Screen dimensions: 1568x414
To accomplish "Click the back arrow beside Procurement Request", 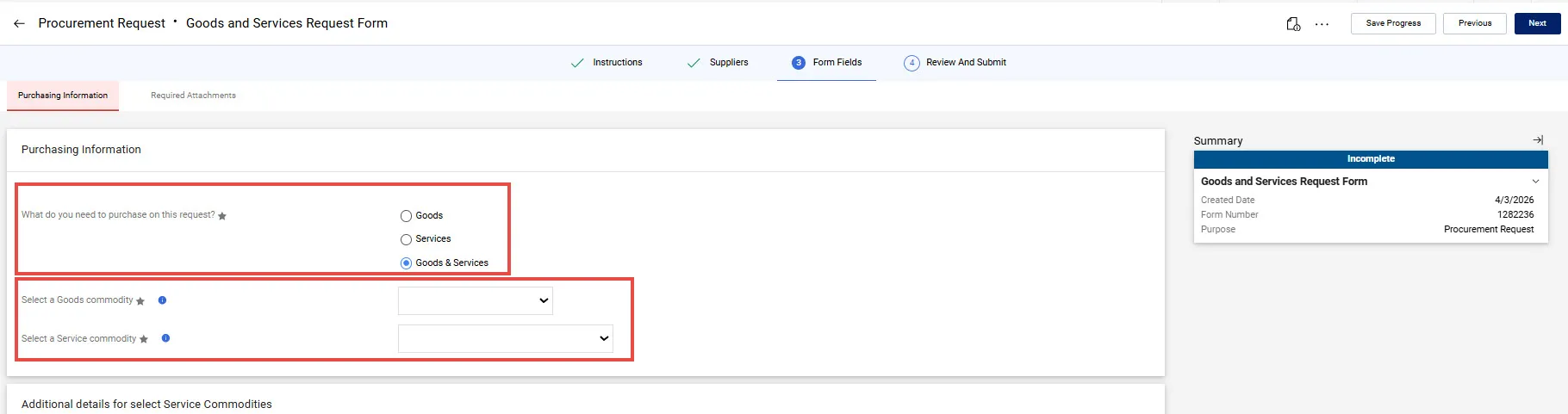I will click(x=19, y=24).
